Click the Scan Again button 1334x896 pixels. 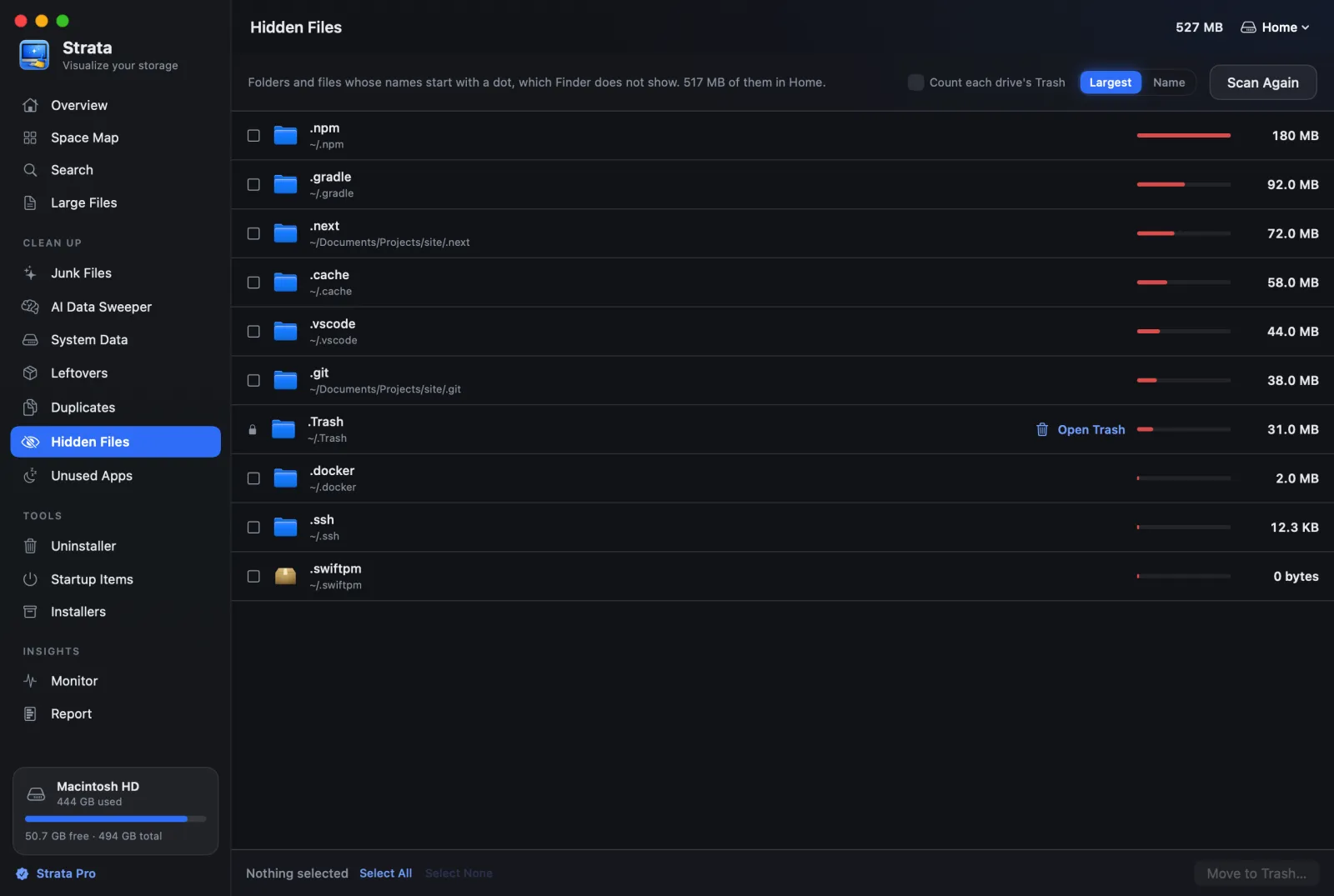tap(1262, 83)
